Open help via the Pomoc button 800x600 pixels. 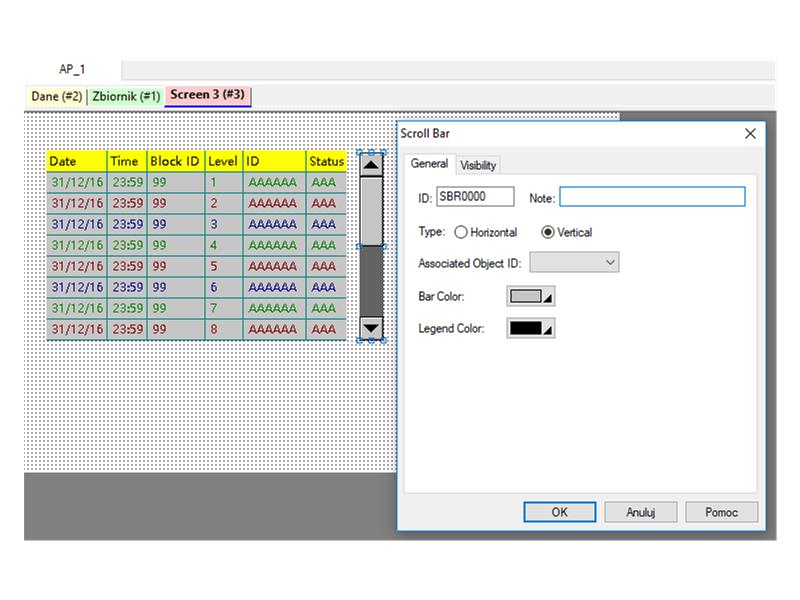(721, 512)
